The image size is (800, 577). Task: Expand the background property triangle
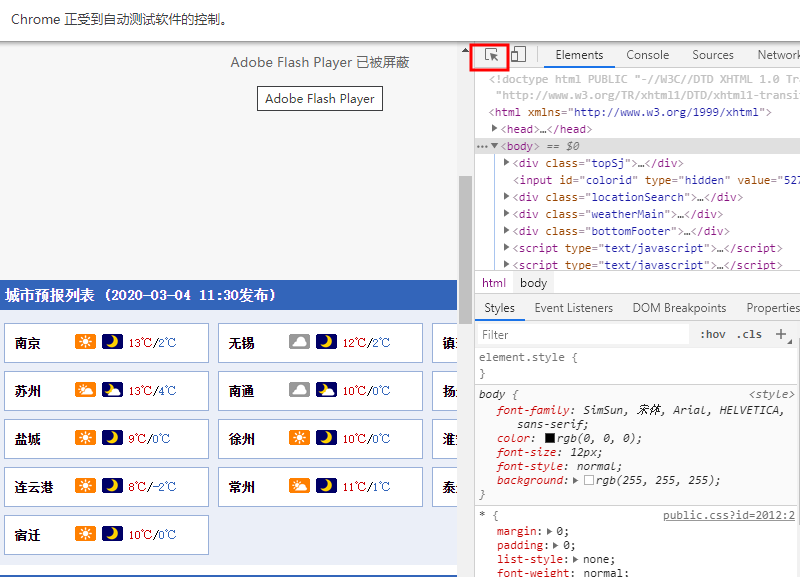576,481
